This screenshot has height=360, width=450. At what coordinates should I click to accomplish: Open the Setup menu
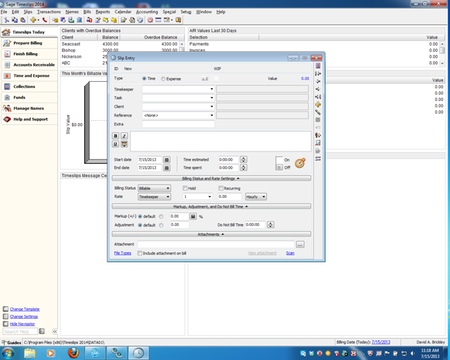coord(186,12)
